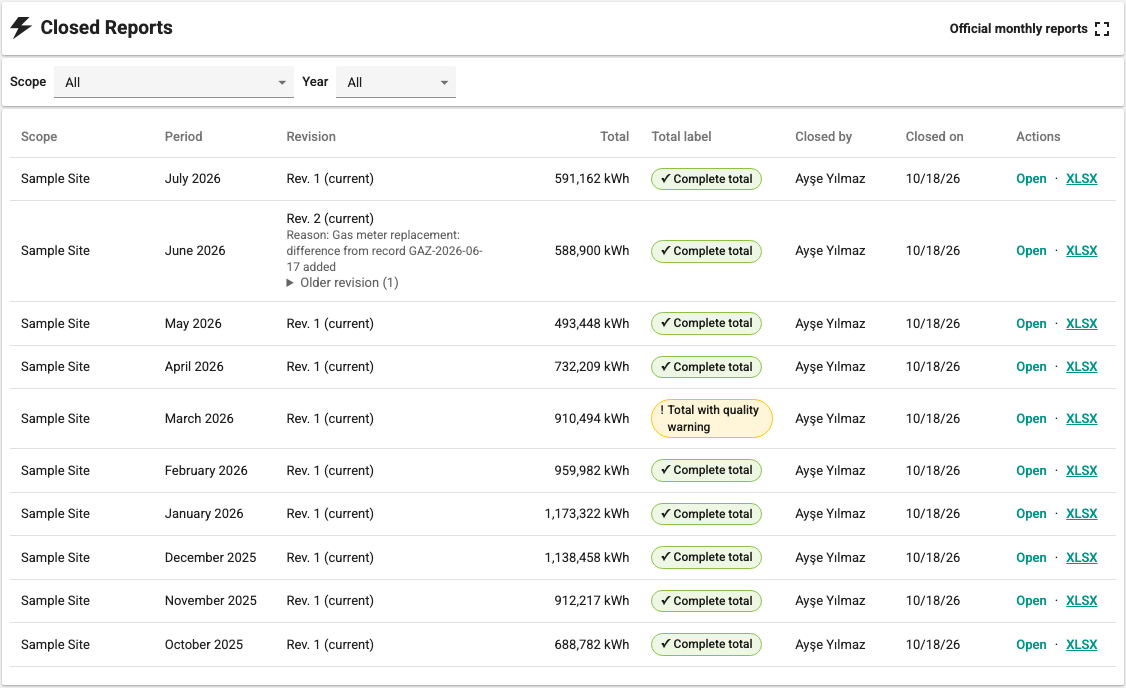Click the 'Official monthly reports' label
Image resolution: width=1126 pixels, height=688 pixels.
[1018, 29]
